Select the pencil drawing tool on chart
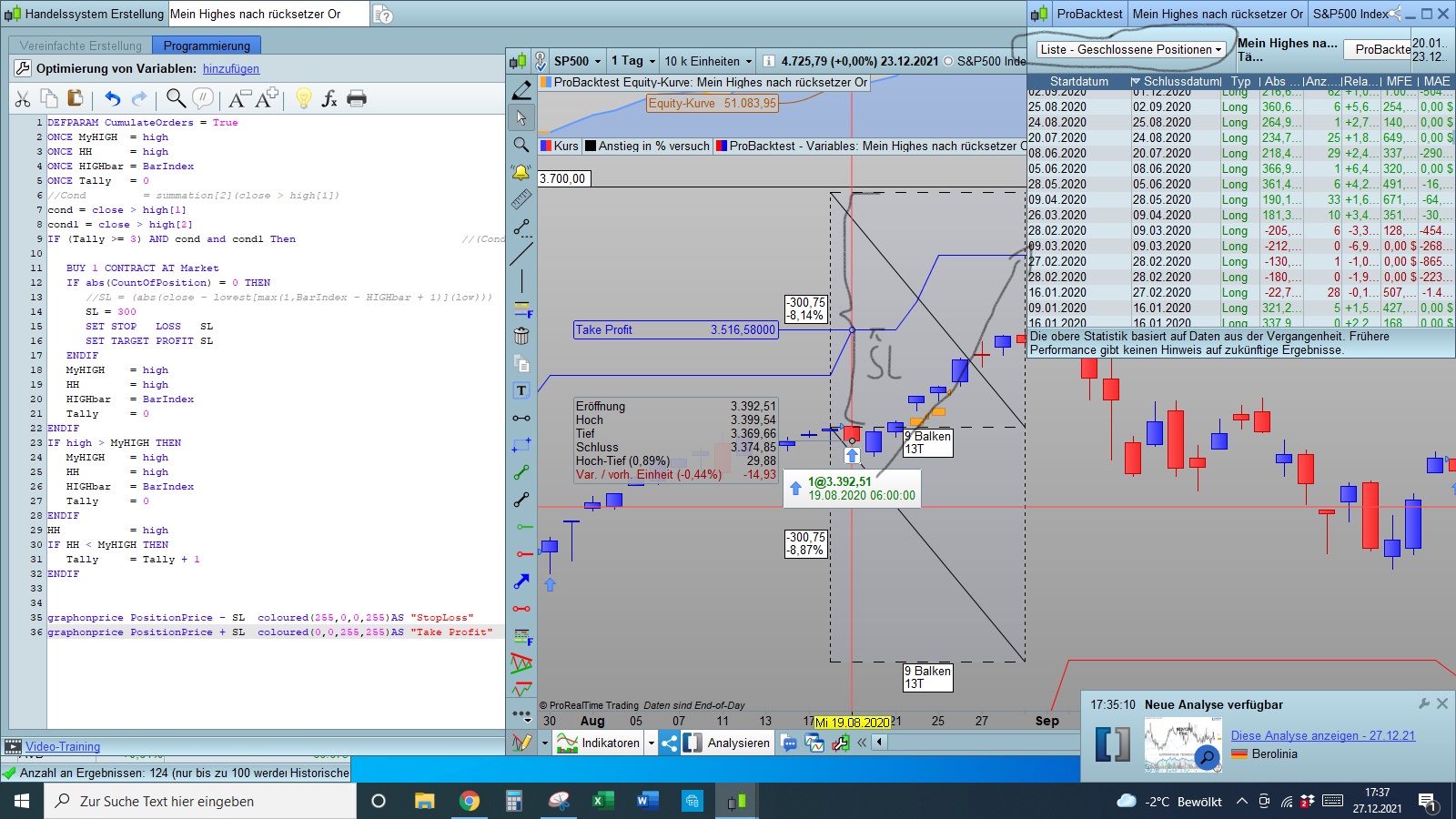This screenshot has height=819, width=1456. (521, 90)
